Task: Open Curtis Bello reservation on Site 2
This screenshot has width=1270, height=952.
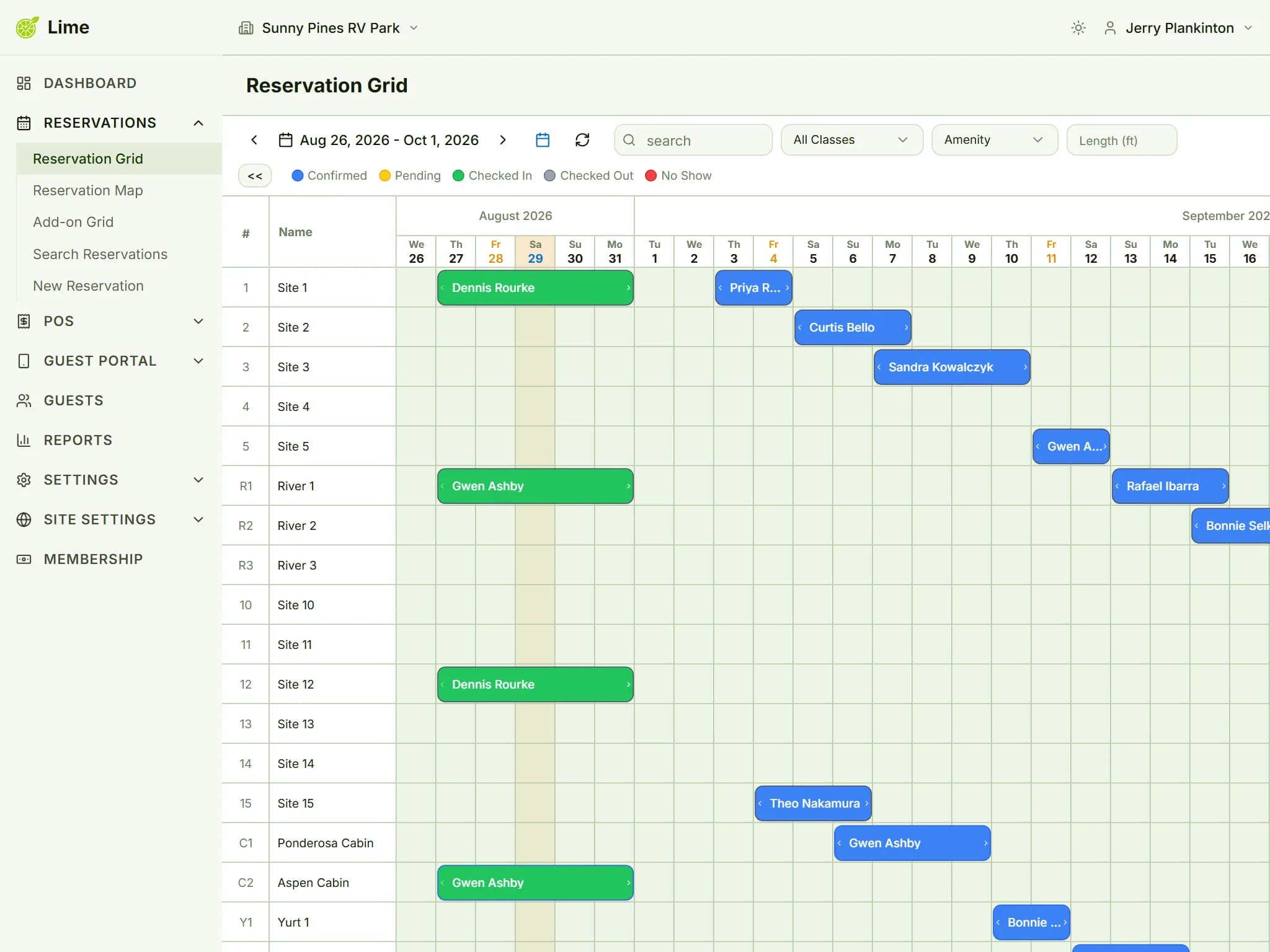Action: point(853,327)
